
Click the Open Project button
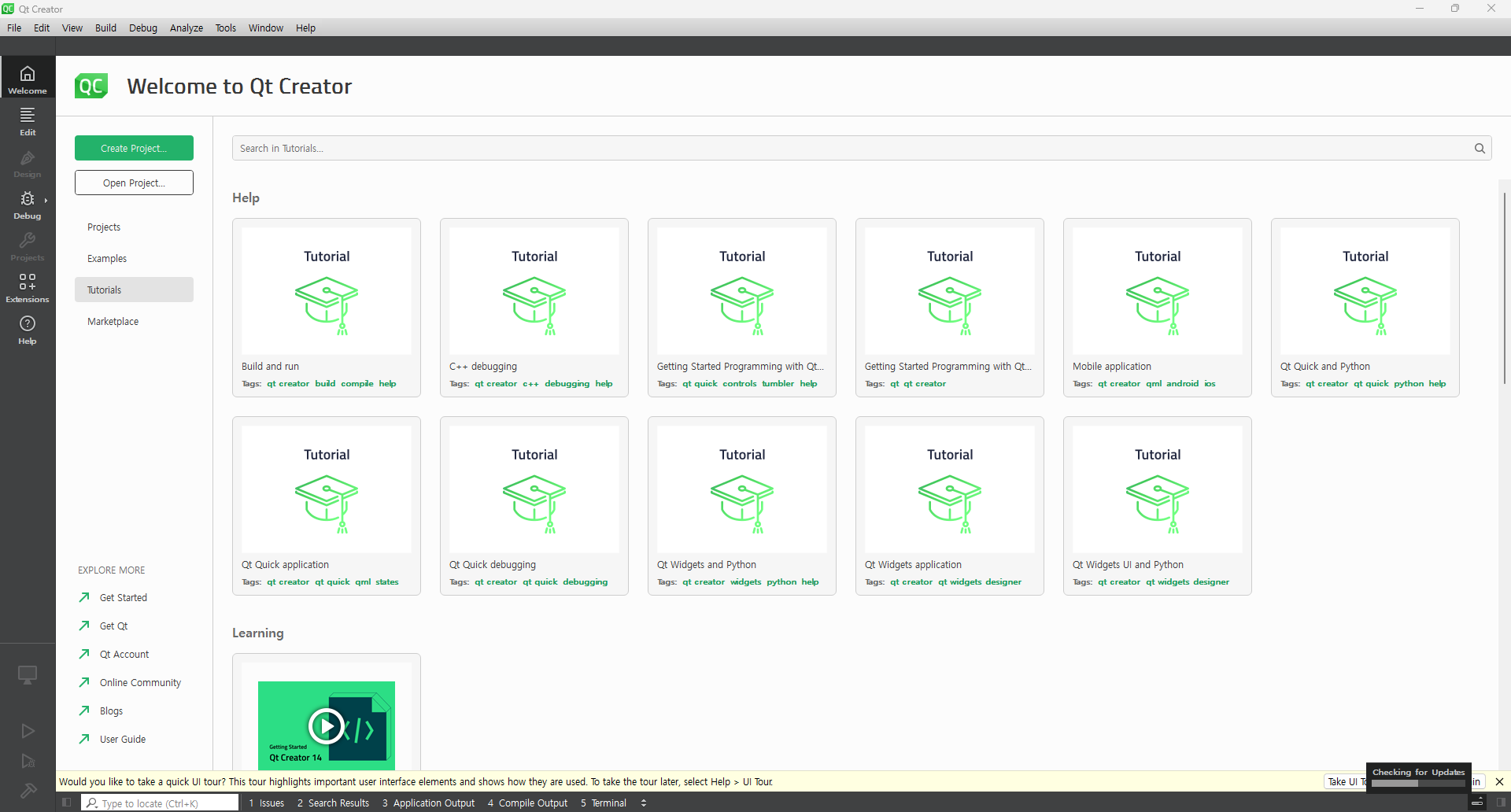[x=134, y=183]
